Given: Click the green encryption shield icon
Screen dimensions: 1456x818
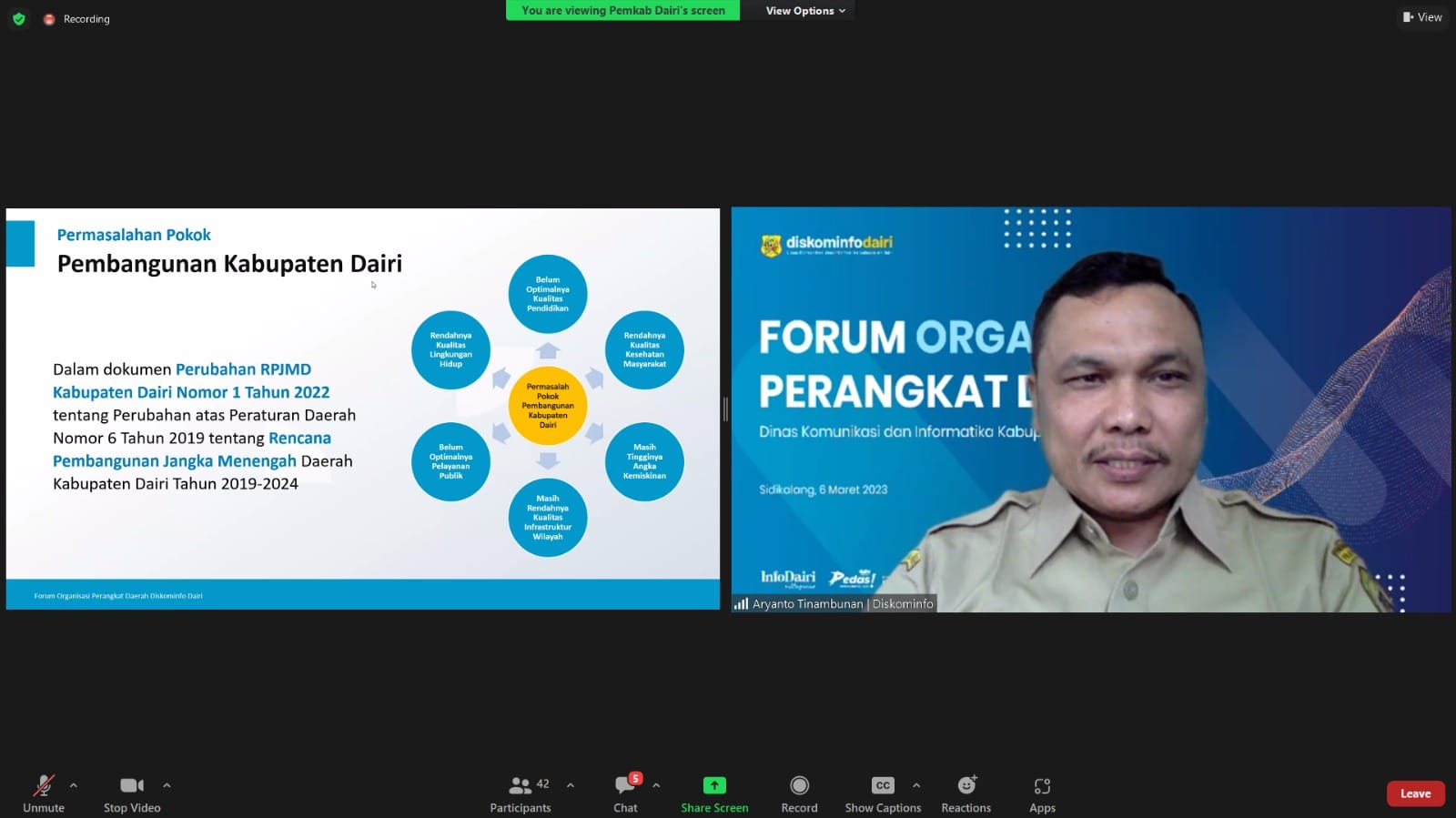Looking at the screenshot, I should pos(18,19).
